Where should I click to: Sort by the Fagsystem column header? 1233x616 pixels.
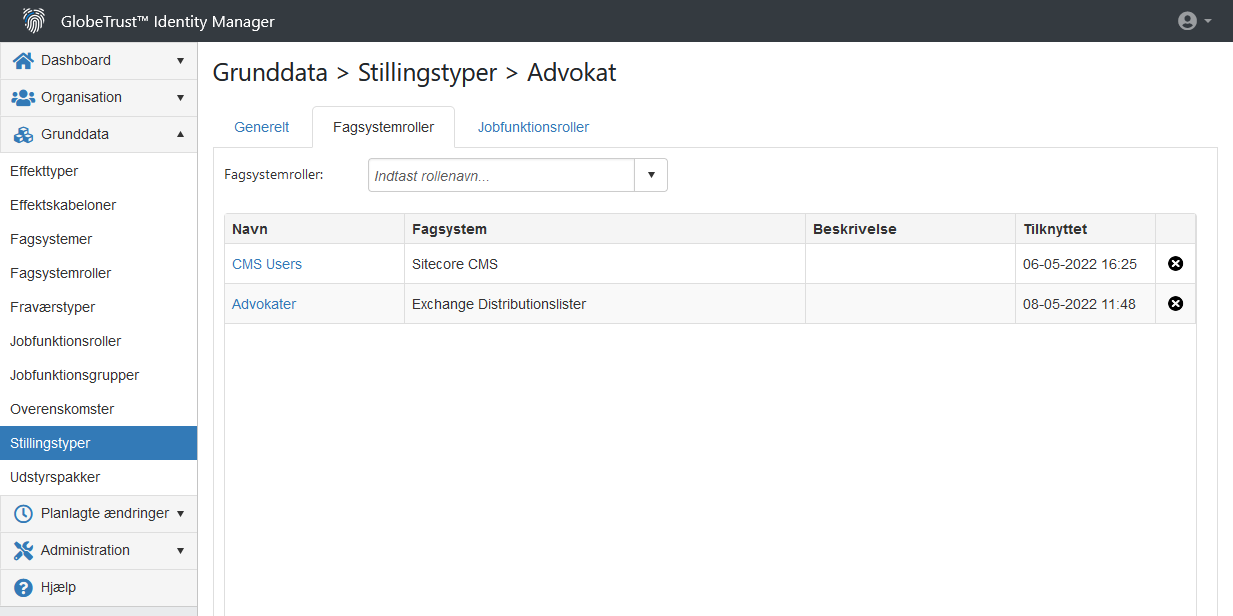[x=605, y=229]
